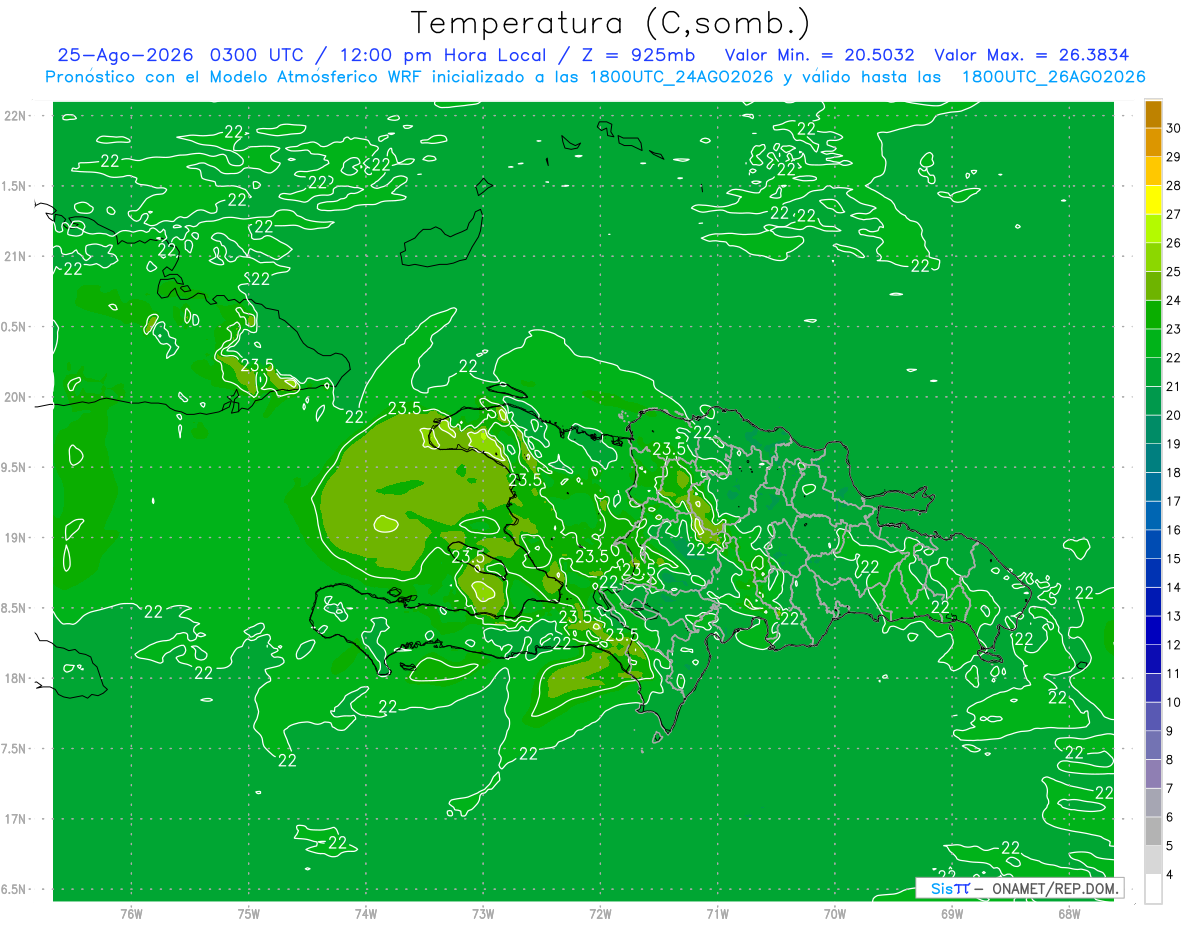The image size is (1200, 927).
Task: Click the '12:00 pm Hora Local' text
Action: click(x=445, y=55)
